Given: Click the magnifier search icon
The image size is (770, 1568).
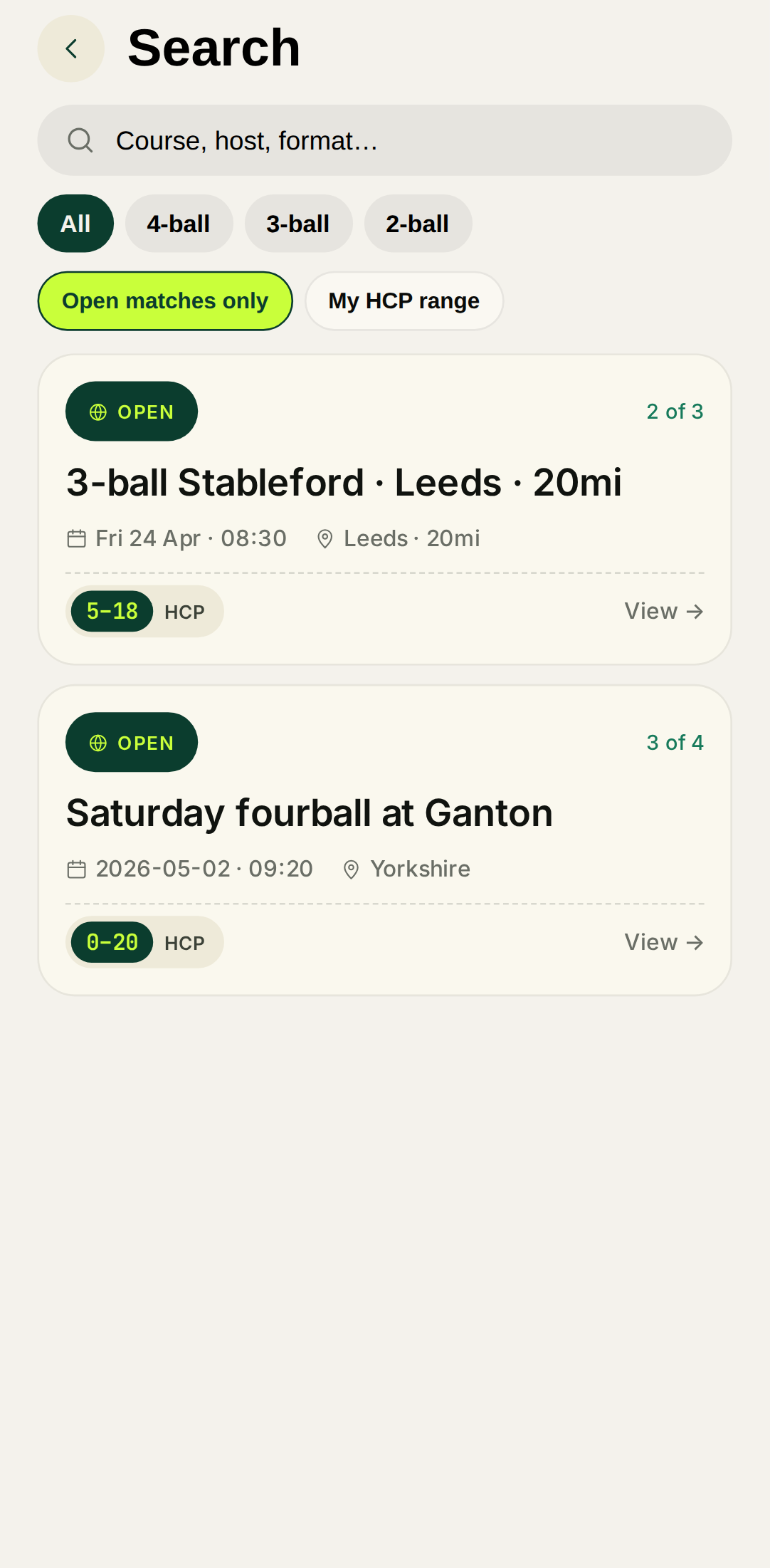Looking at the screenshot, I should [80, 140].
